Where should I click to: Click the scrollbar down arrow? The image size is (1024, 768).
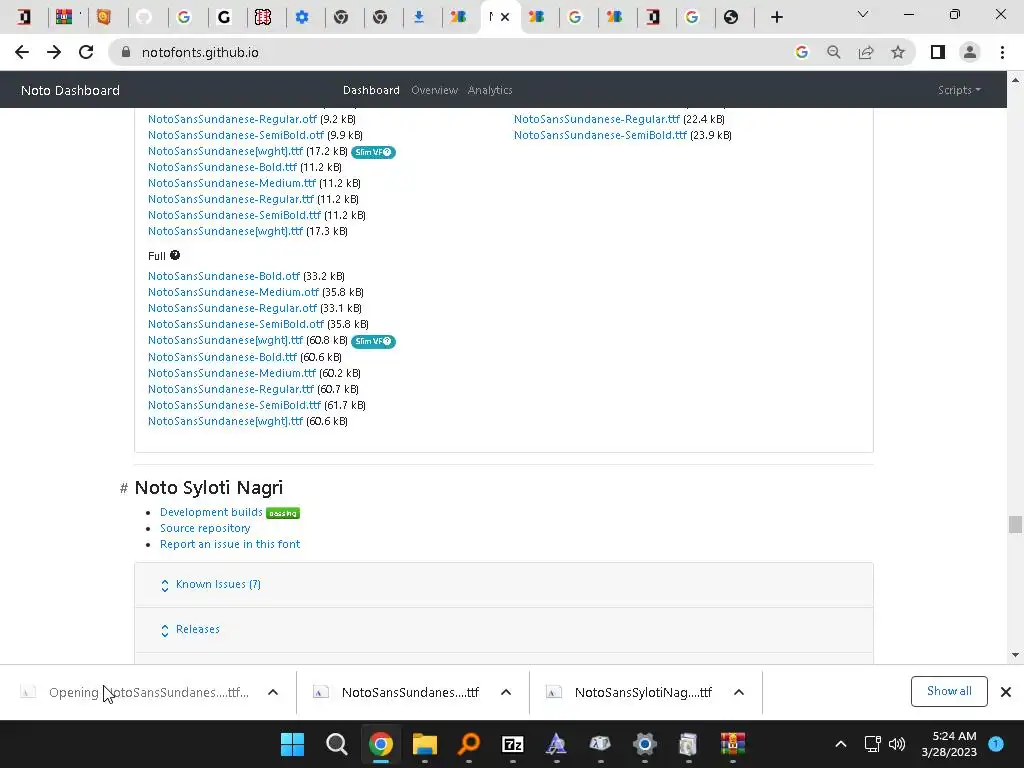(1015, 655)
